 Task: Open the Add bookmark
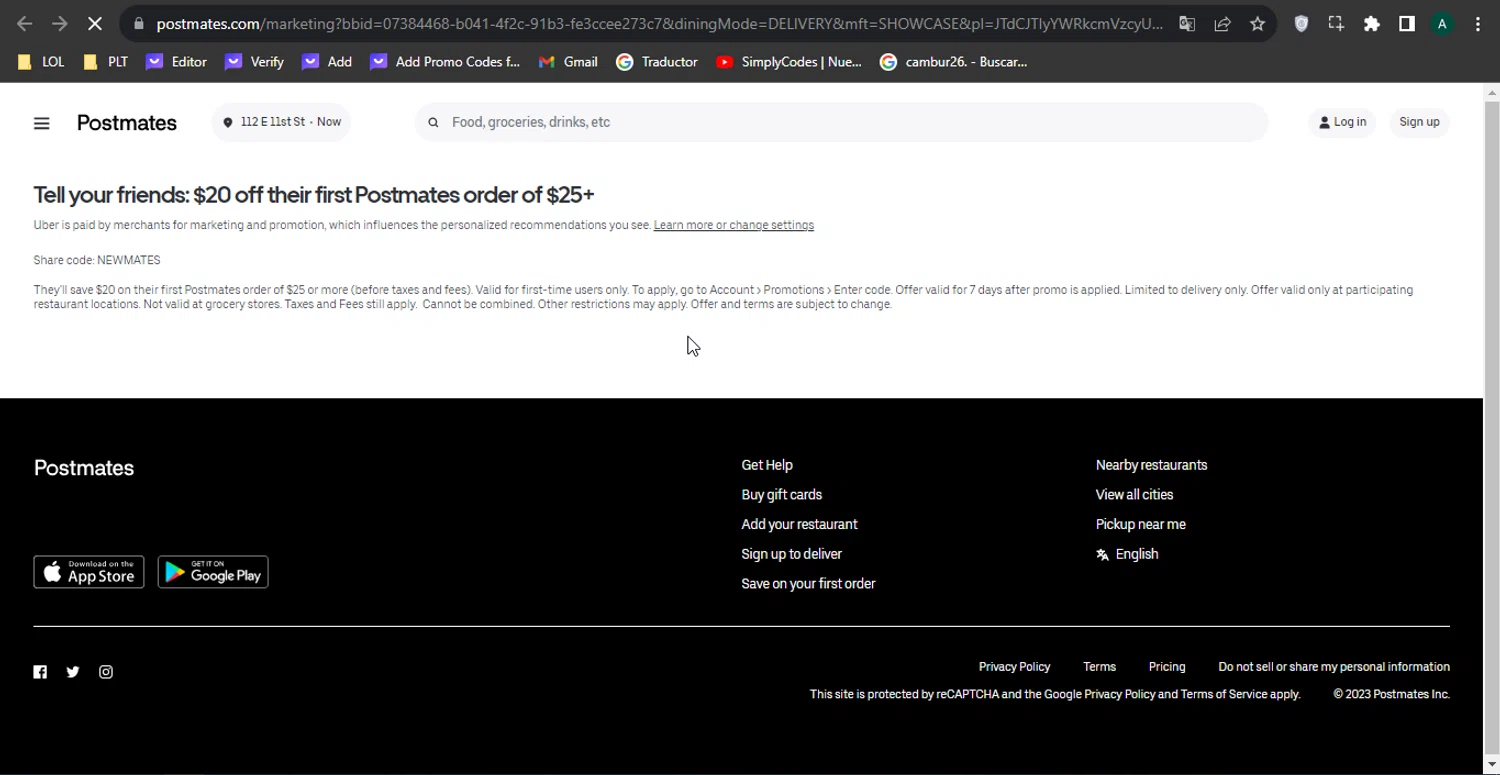[x=327, y=62]
